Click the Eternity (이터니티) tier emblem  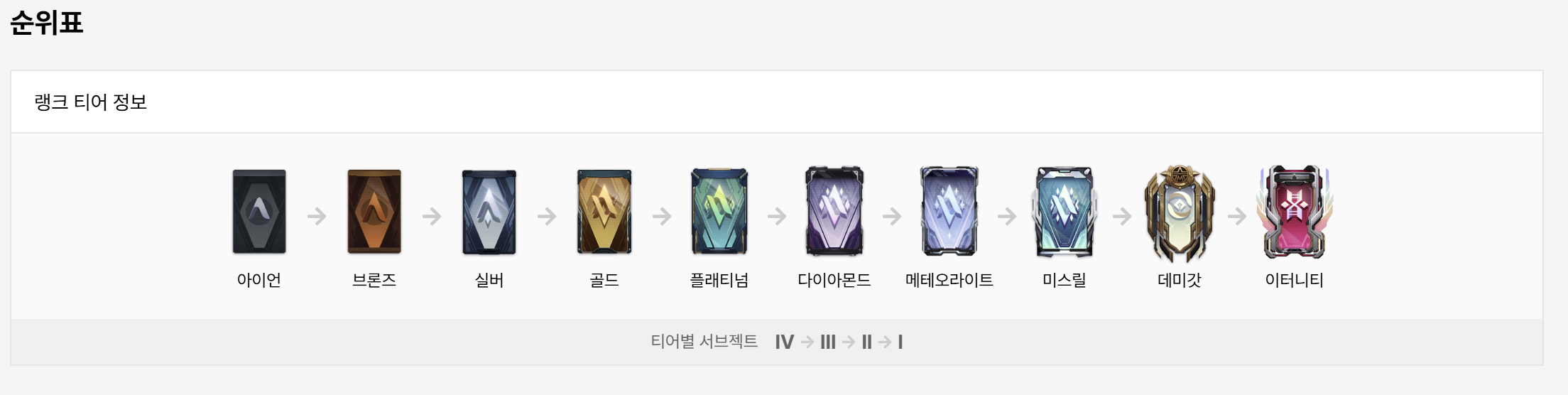coord(1295,212)
